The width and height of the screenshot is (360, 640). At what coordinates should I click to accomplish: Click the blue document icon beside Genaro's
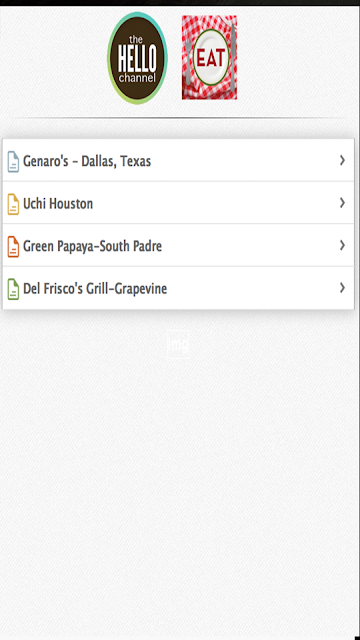click(13, 162)
